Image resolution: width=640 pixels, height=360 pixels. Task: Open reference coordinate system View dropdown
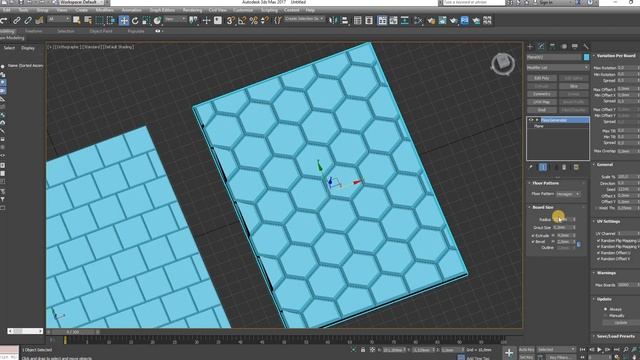coord(176,19)
